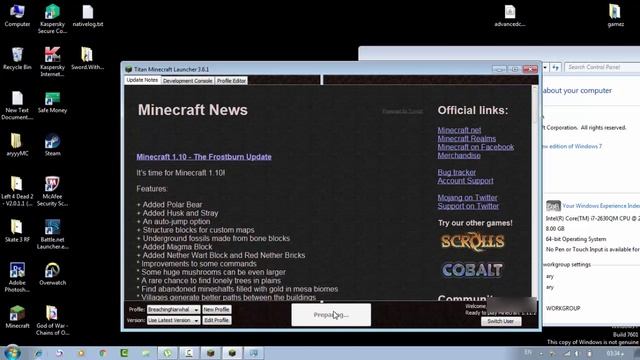640x360 pixels.
Task: Click the first Minecraft block taskbar icon
Action: [210, 353]
